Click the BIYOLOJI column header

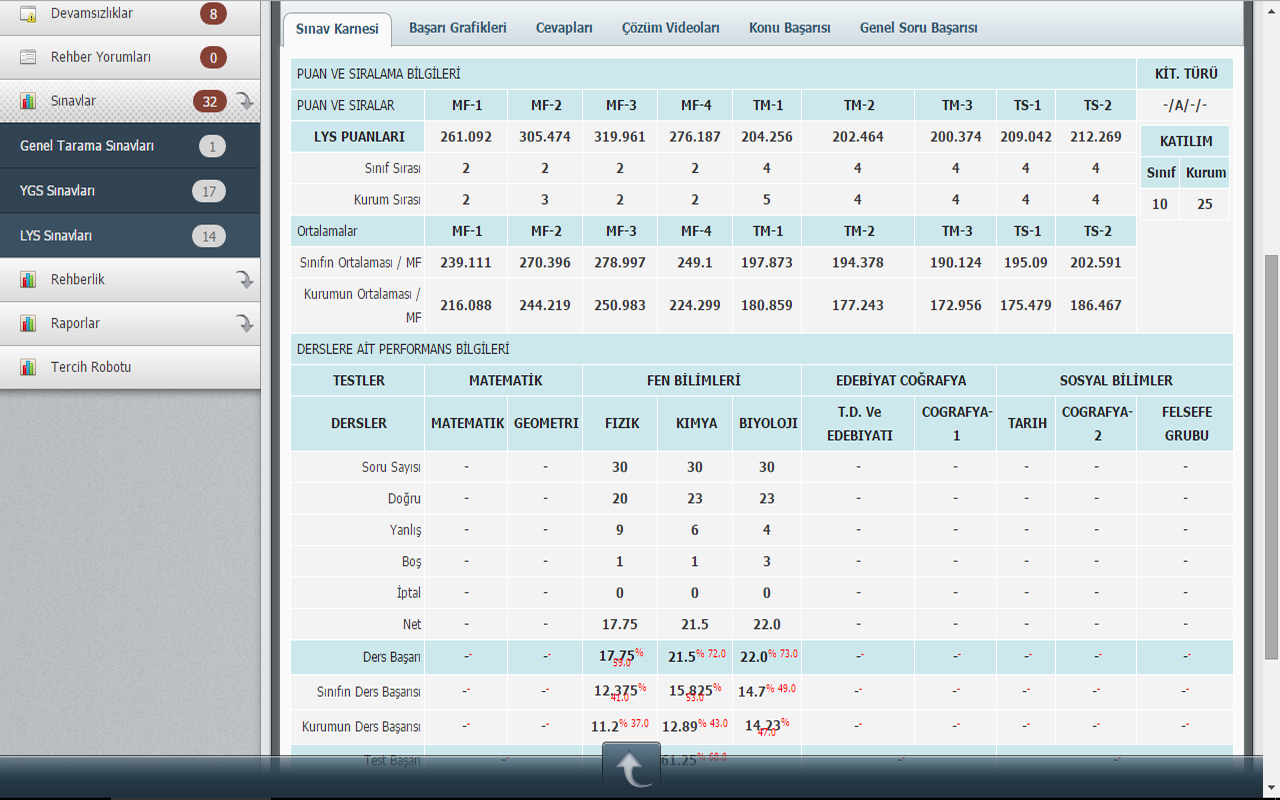(768, 423)
